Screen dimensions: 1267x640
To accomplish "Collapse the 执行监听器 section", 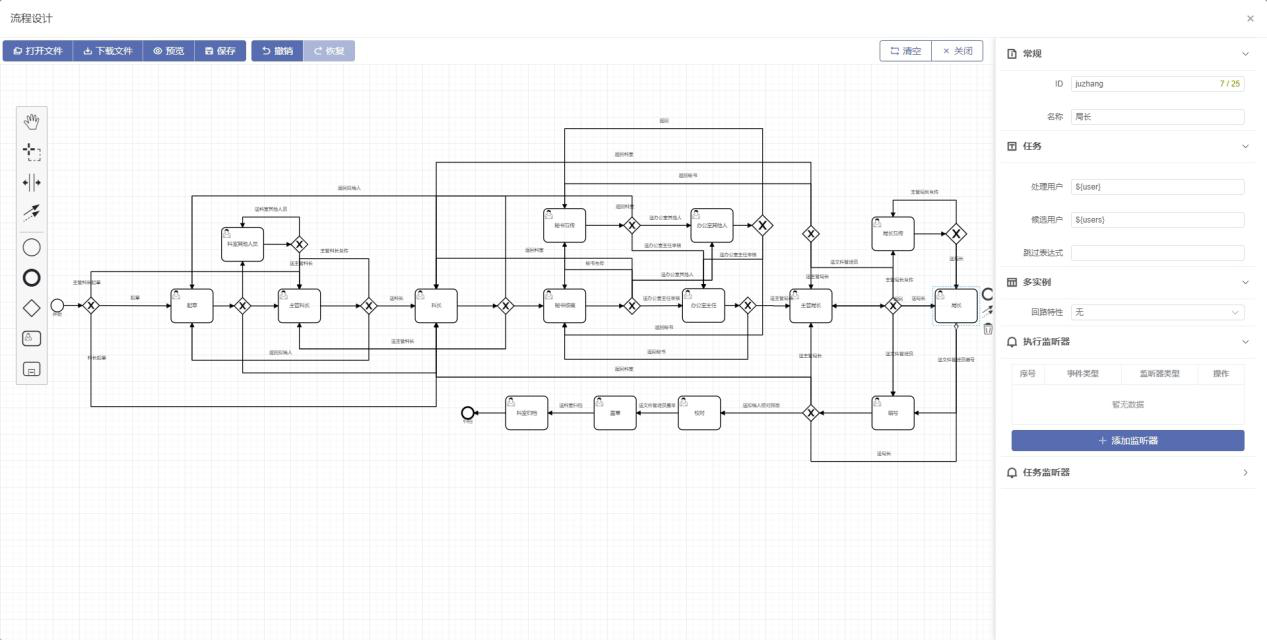I will click(1245, 342).
